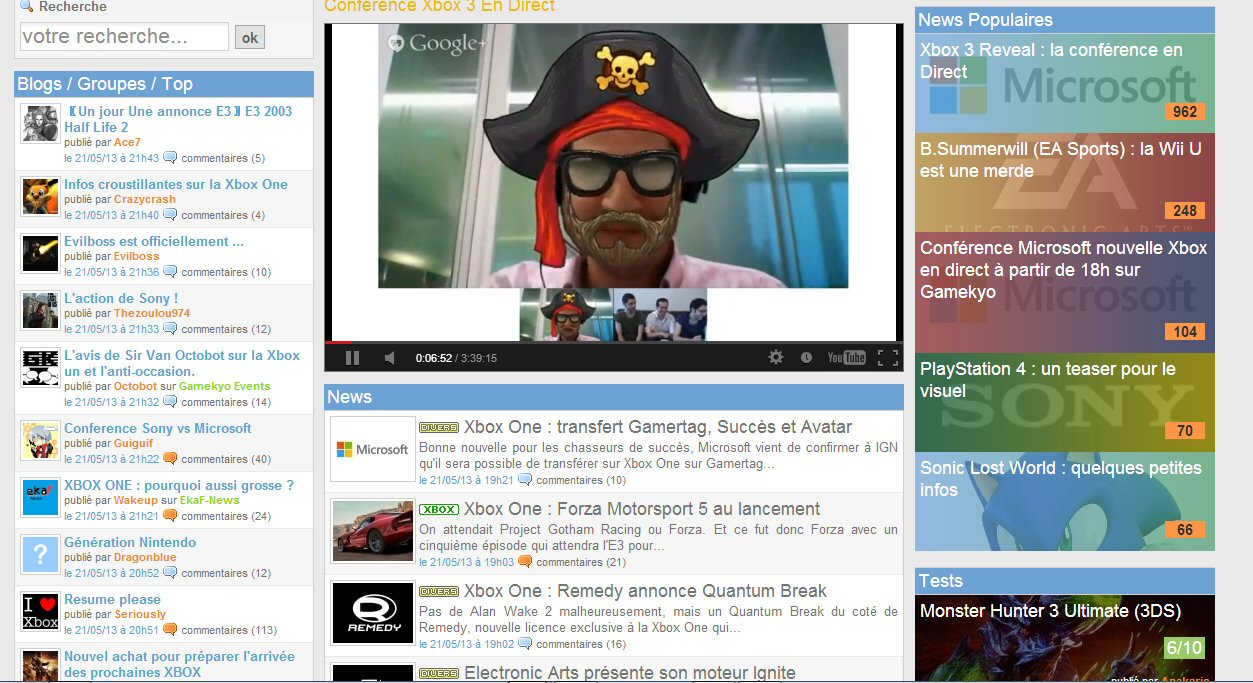Viewport: 1253px width, 683px height.
Task: Open 'Xbox One : Remedy annonce Quantum Break'
Action: [x=646, y=591]
